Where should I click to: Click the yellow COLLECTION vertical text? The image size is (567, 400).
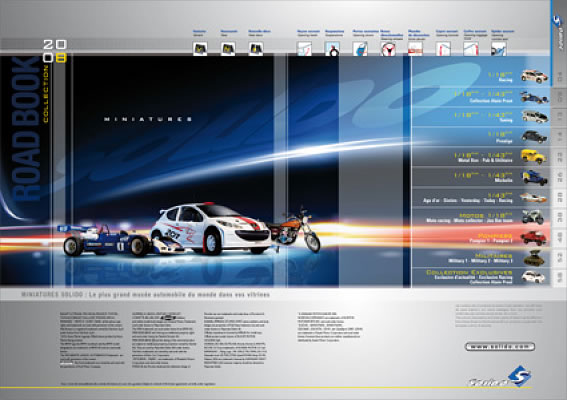click(46, 94)
